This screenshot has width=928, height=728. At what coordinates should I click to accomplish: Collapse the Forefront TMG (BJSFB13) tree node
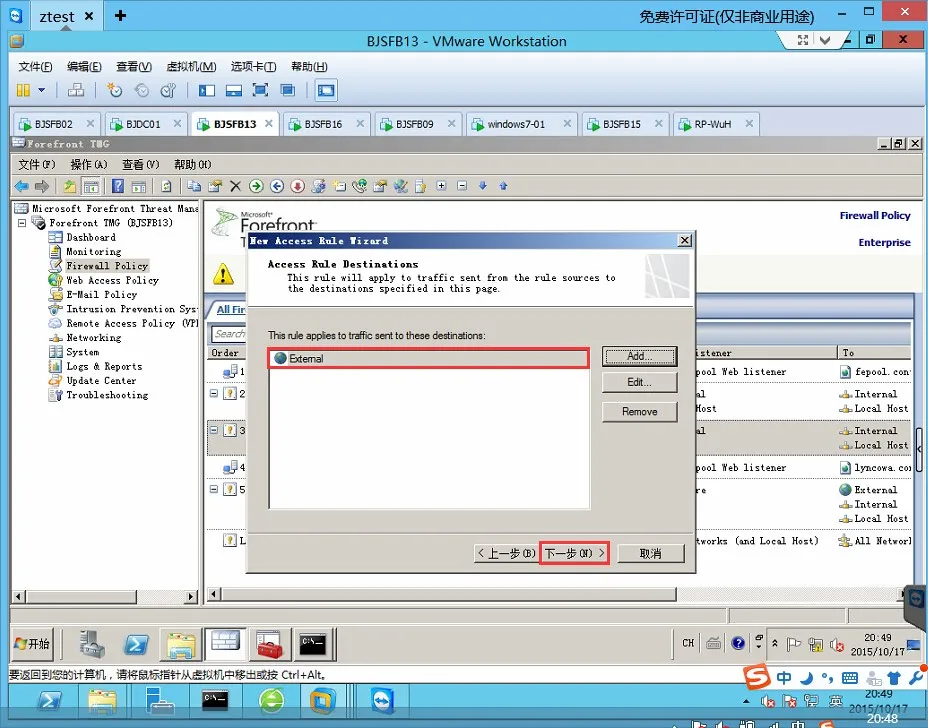(22, 223)
